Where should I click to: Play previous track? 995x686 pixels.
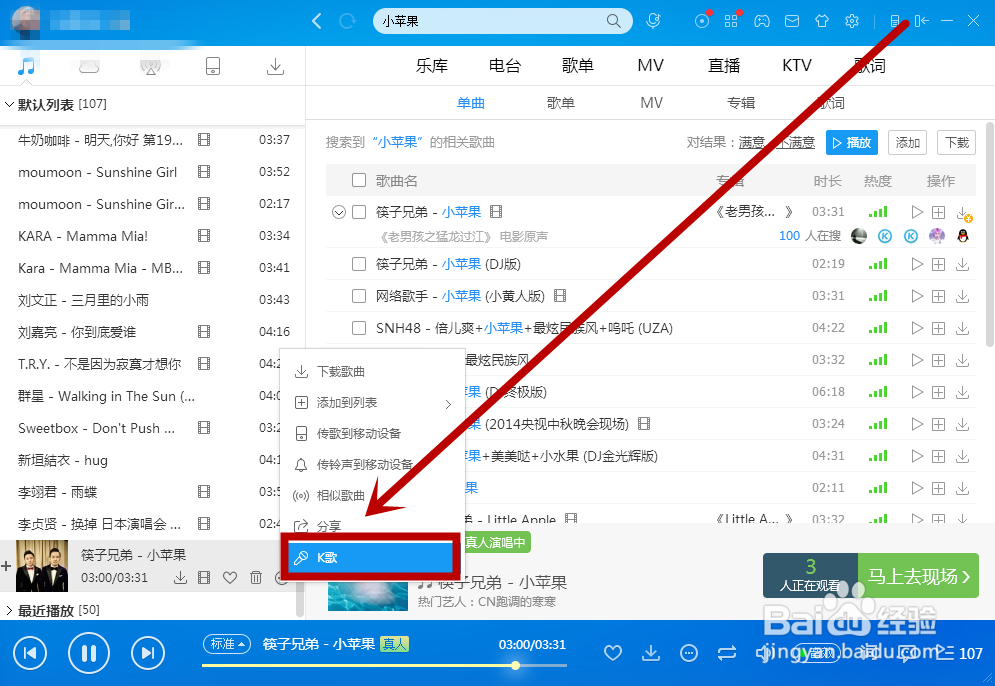pyautogui.click(x=30, y=652)
